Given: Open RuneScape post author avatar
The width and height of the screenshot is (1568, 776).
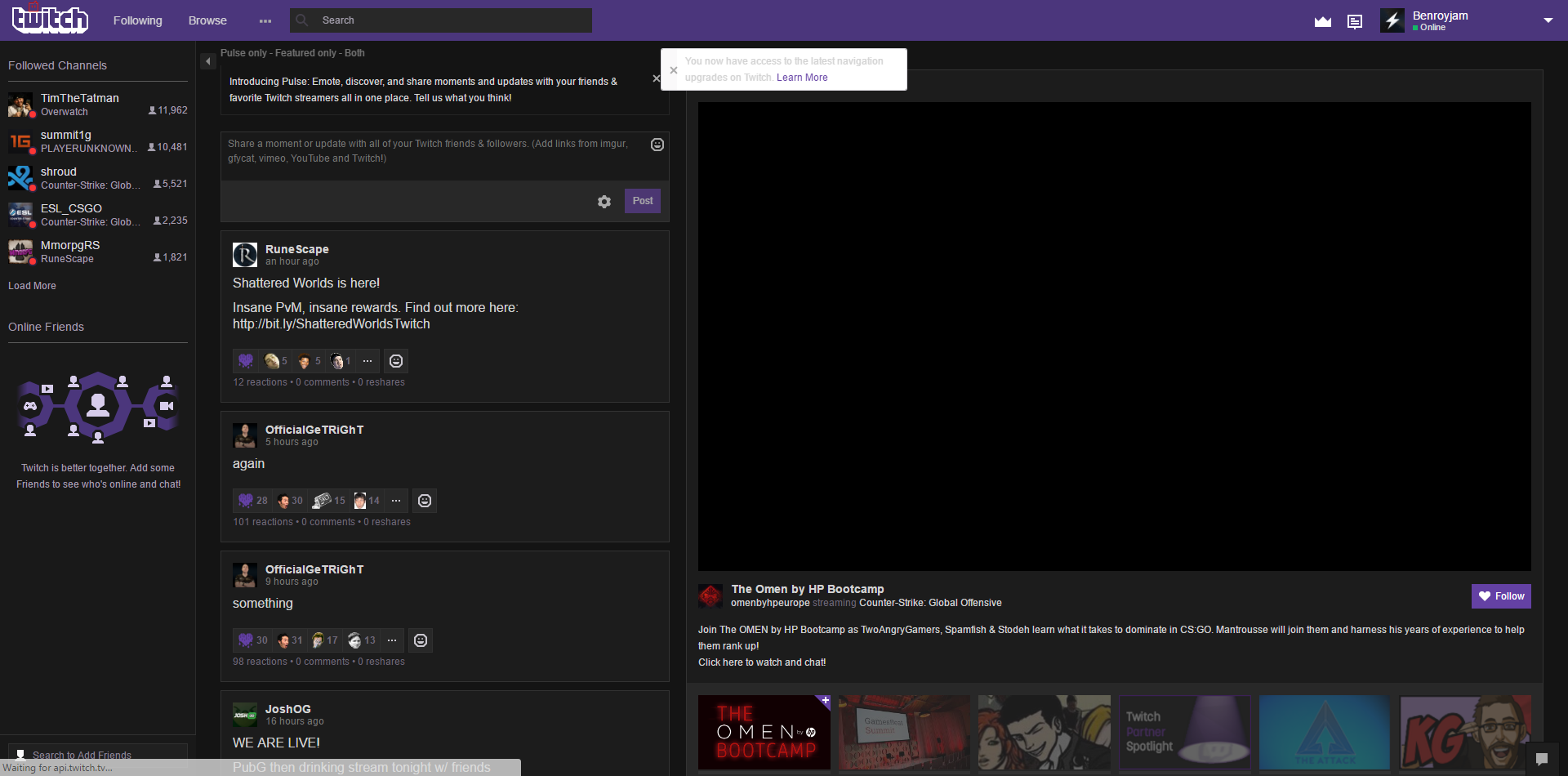Looking at the screenshot, I should [x=245, y=255].
